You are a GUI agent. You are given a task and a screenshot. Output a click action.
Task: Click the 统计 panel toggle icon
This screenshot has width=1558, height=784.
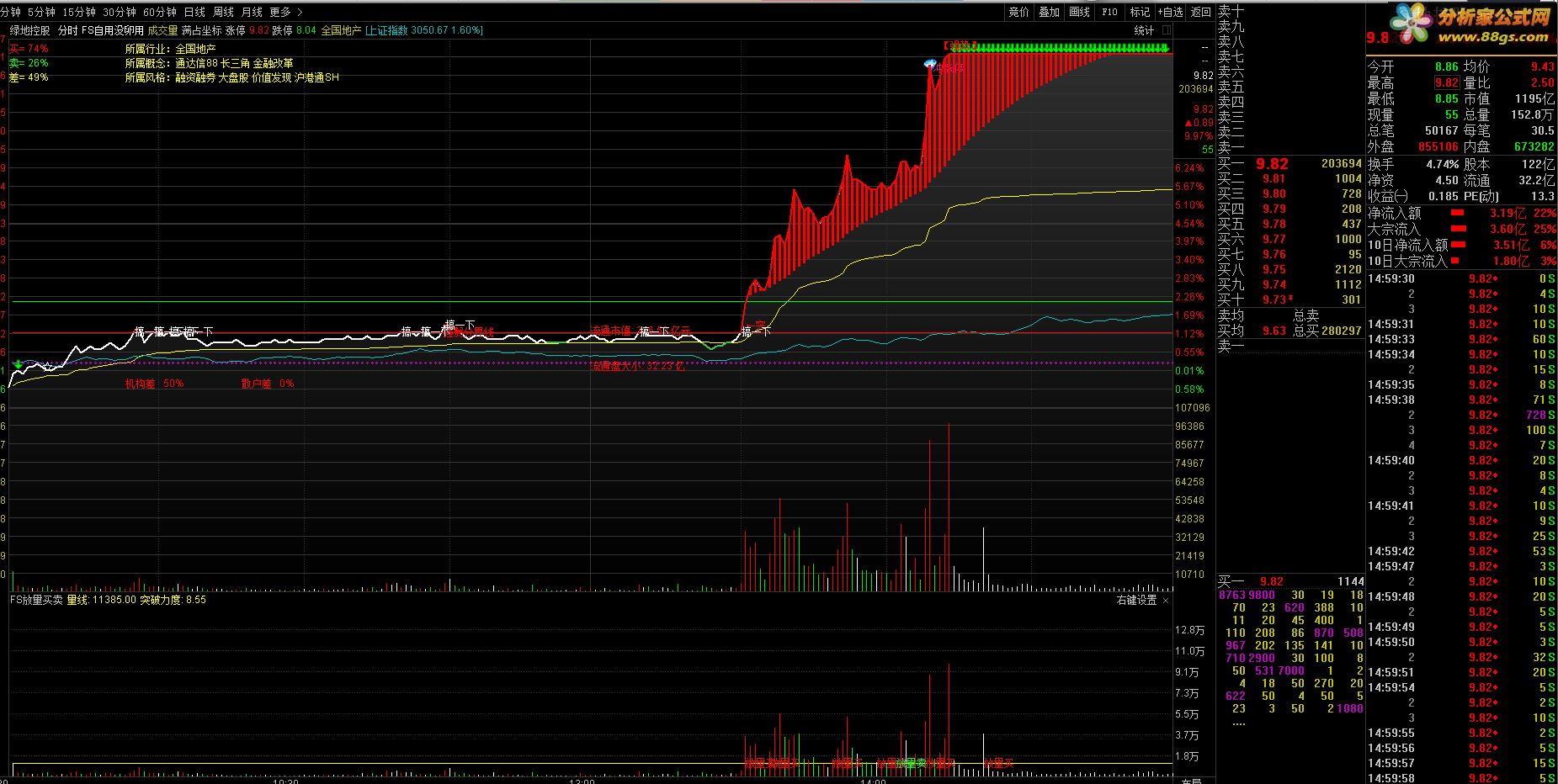(x=1165, y=30)
